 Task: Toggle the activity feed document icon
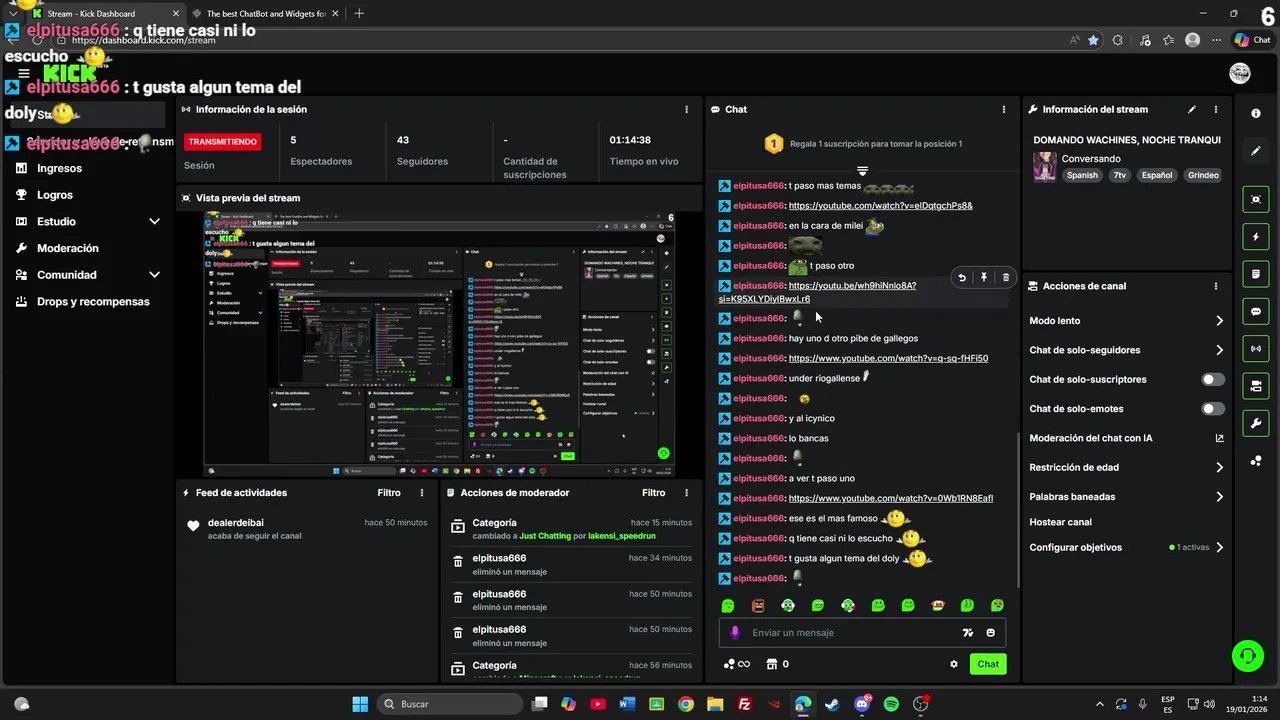click(1256, 274)
